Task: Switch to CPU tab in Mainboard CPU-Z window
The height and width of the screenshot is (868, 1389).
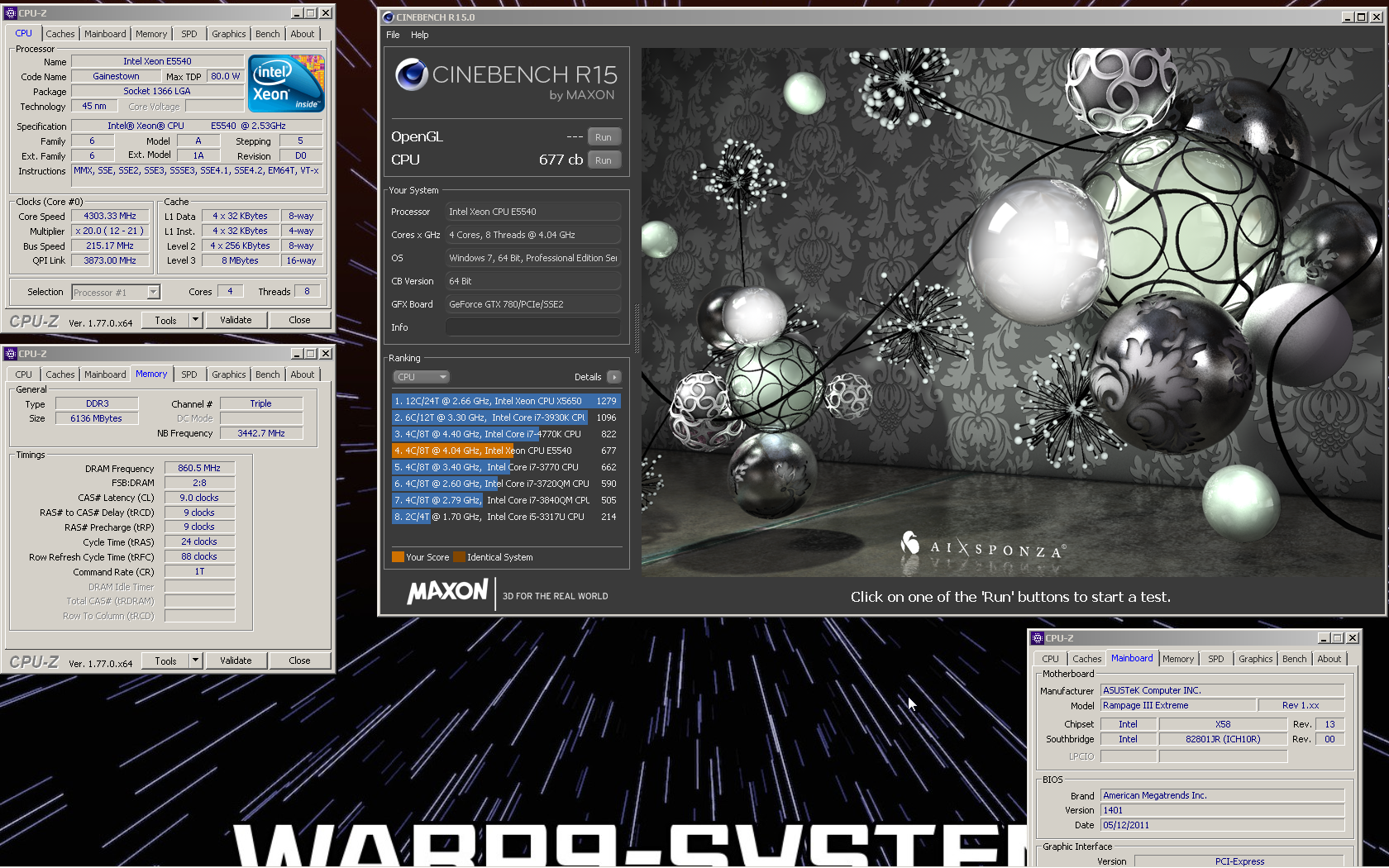Action: (x=1050, y=659)
